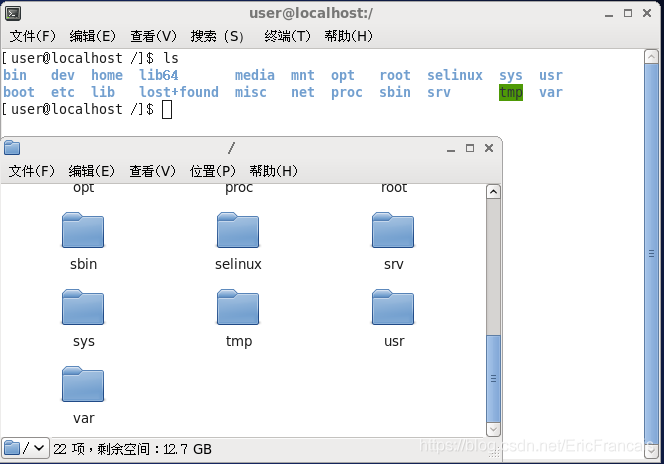
Task: Select the sbin folder label
Action: 83,264
